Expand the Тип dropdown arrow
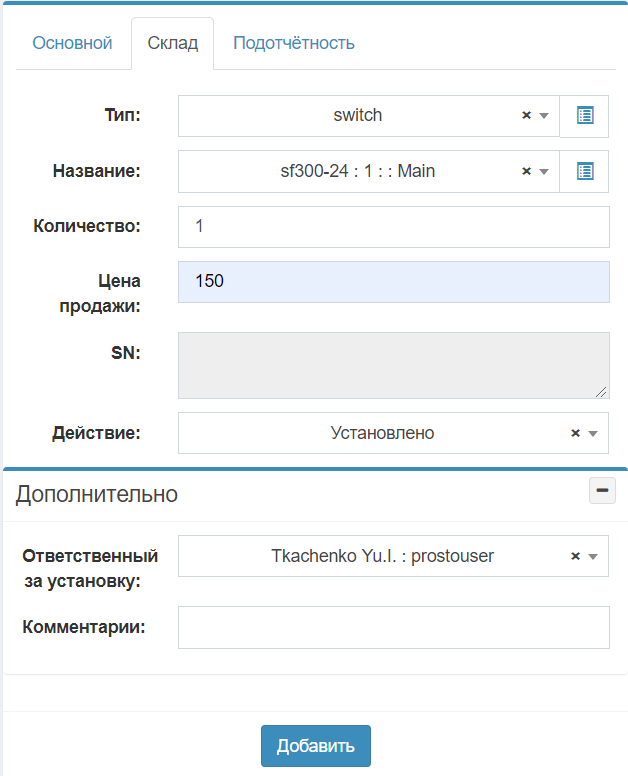Viewport: 628px width, 776px height. pyautogui.click(x=544, y=115)
